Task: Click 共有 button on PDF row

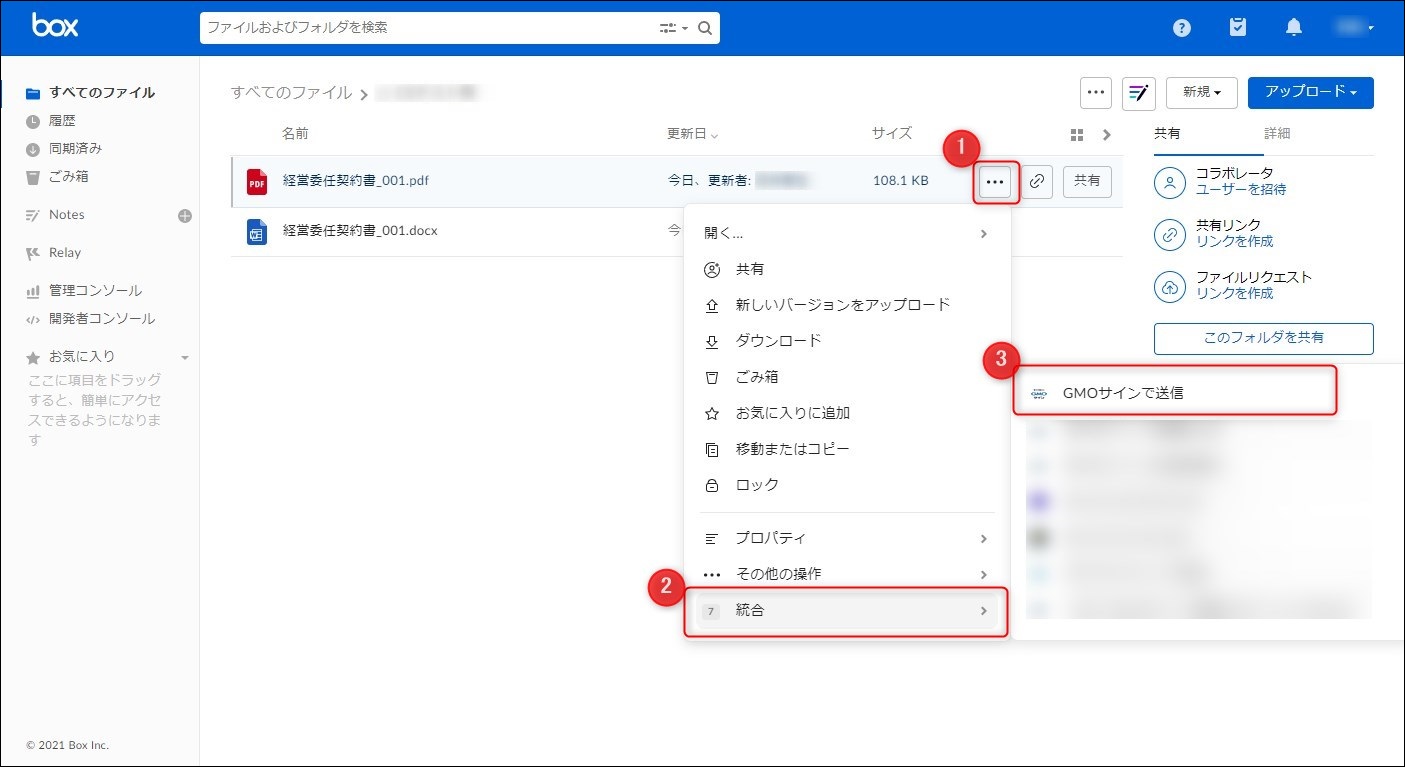Action: click(1087, 182)
